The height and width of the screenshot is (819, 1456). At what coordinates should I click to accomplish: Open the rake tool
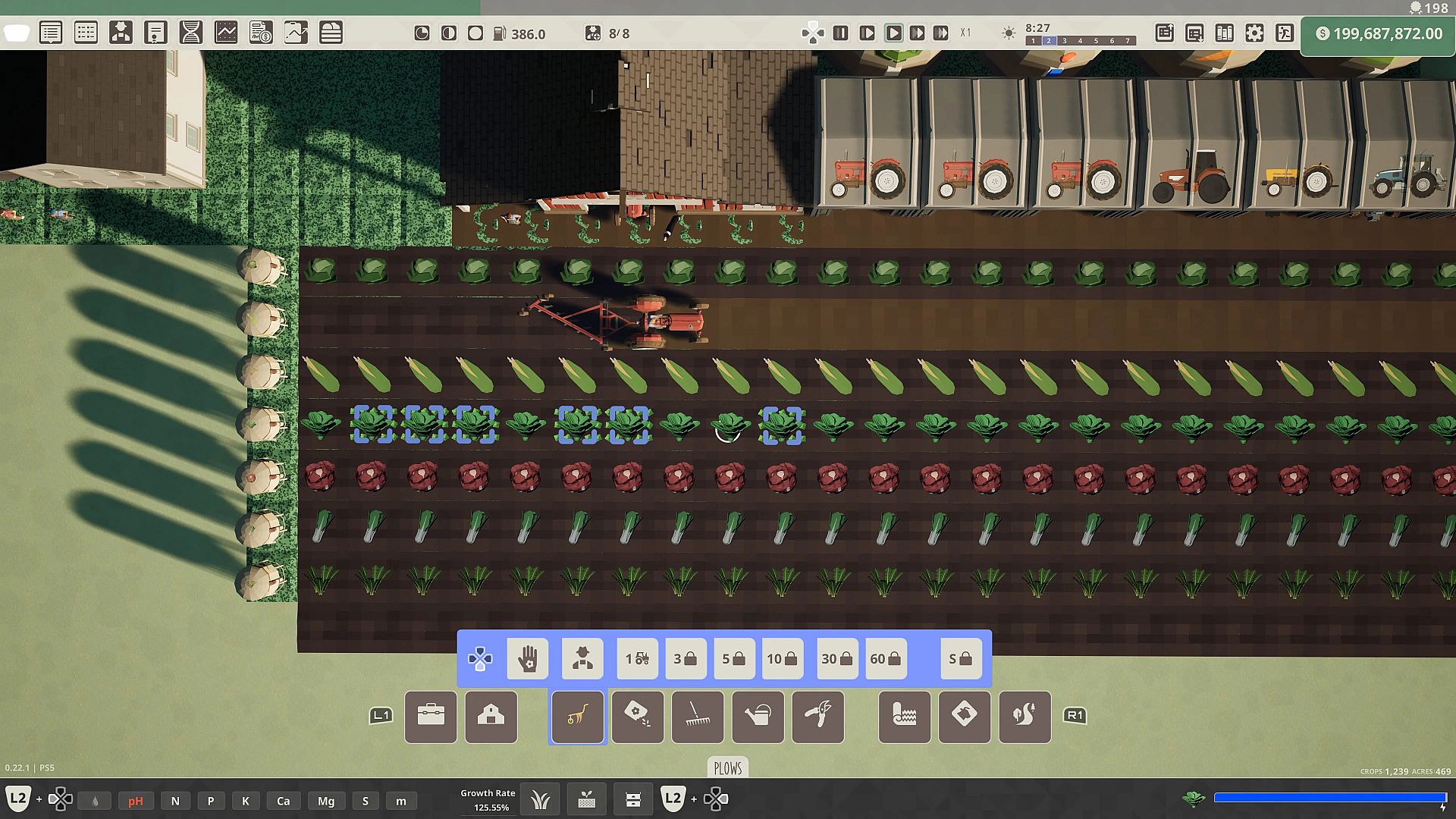coord(698,717)
